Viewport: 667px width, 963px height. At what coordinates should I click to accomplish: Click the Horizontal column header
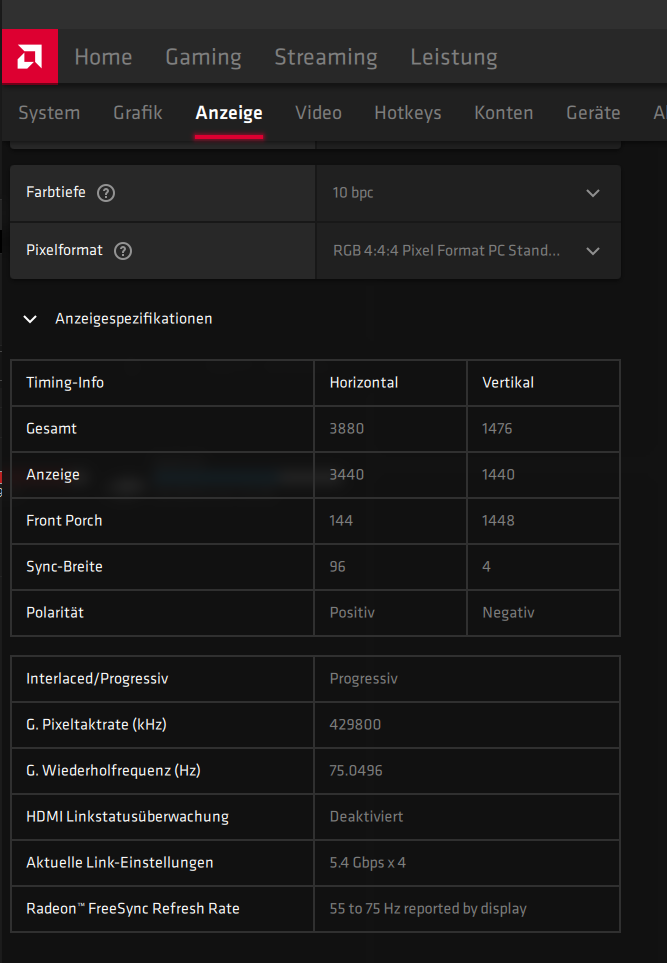click(364, 383)
